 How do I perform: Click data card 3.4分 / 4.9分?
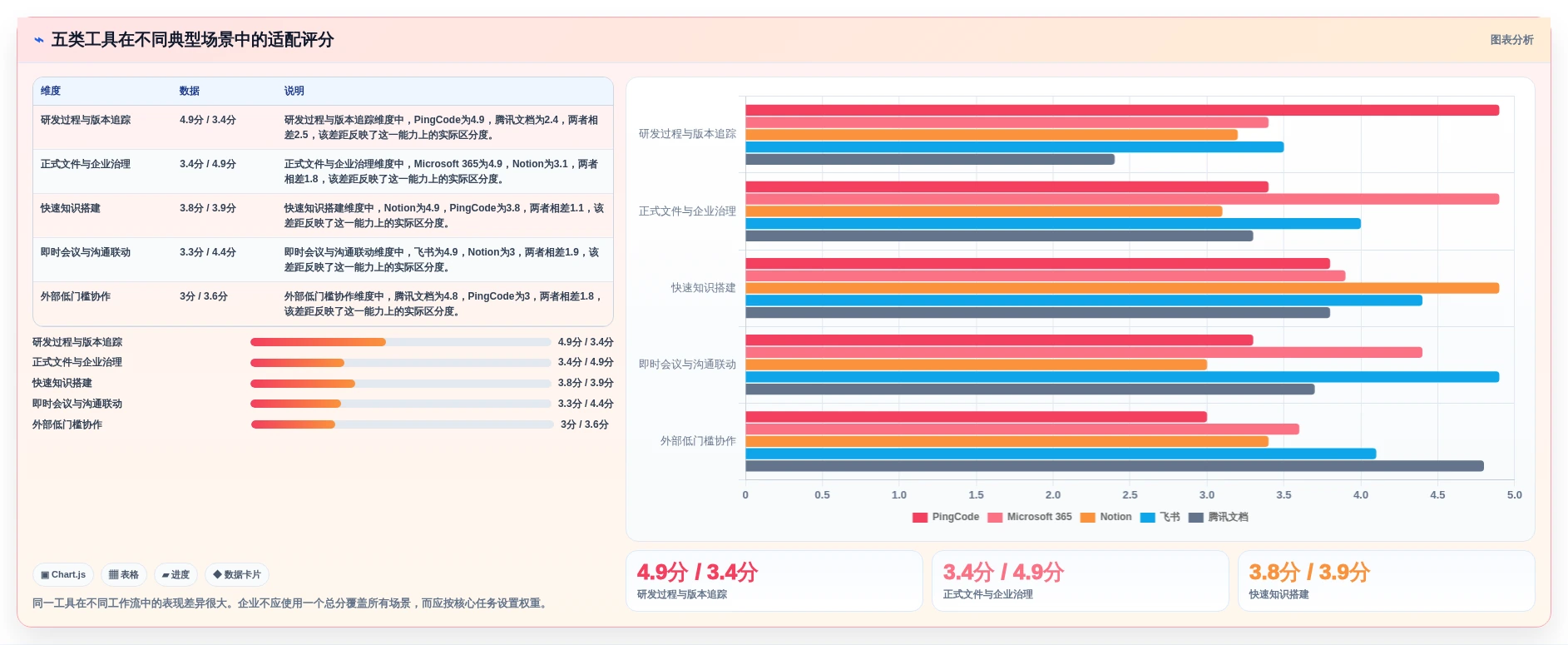click(1080, 581)
